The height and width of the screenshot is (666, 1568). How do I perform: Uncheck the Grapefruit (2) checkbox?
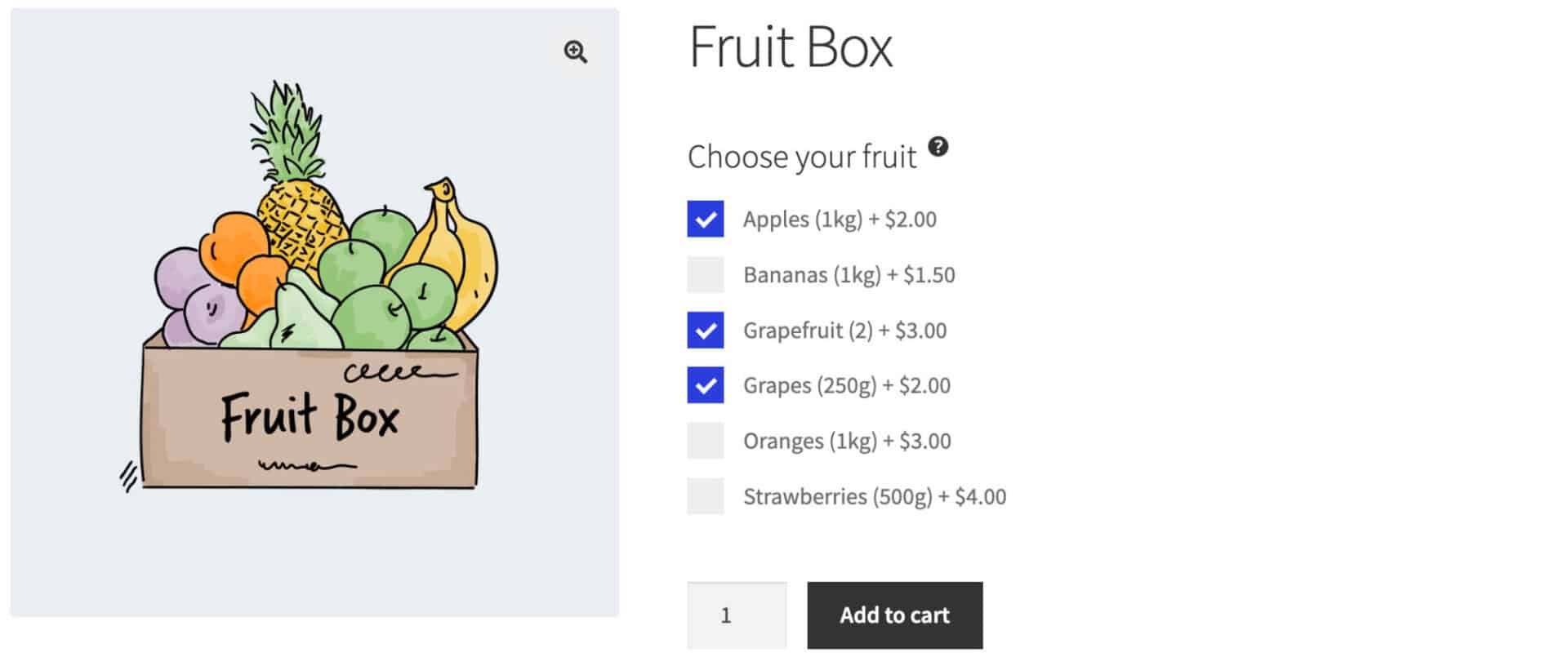(705, 330)
